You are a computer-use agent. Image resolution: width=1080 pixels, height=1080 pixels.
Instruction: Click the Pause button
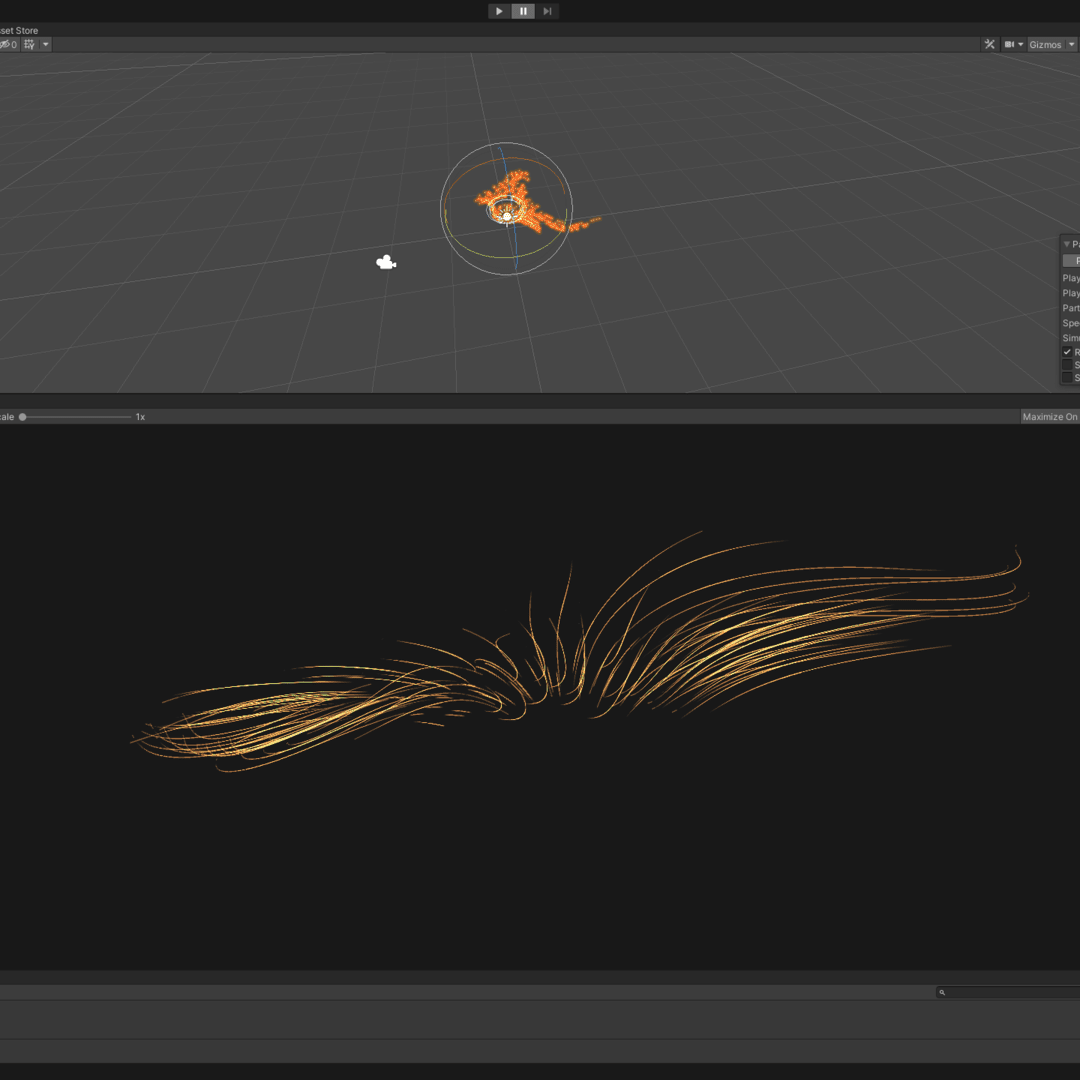pyautogui.click(x=523, y=11)
